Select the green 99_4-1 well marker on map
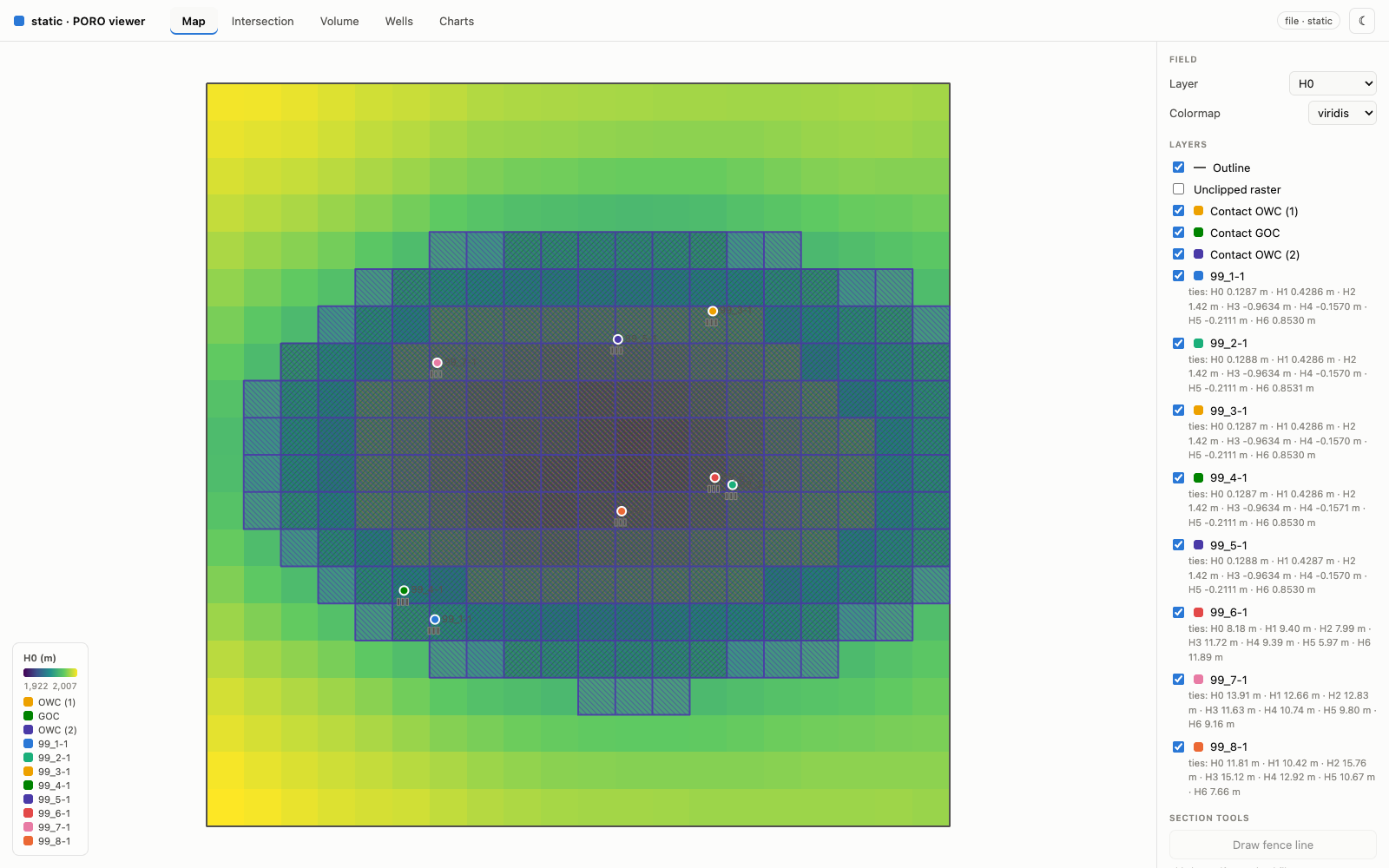 click(404, 590)
